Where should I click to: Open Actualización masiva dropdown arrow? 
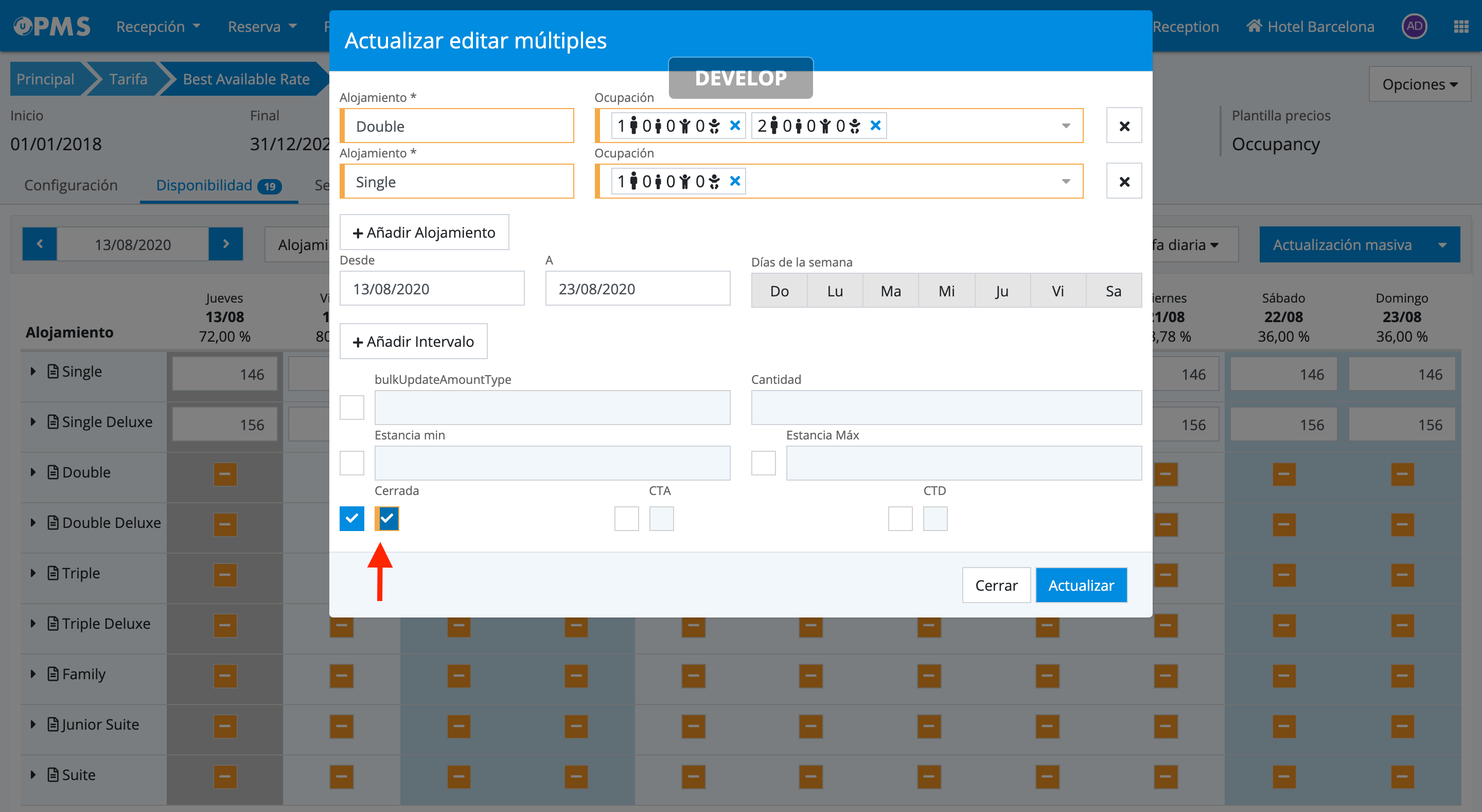pyautogui.click(x=1442, y=244)
